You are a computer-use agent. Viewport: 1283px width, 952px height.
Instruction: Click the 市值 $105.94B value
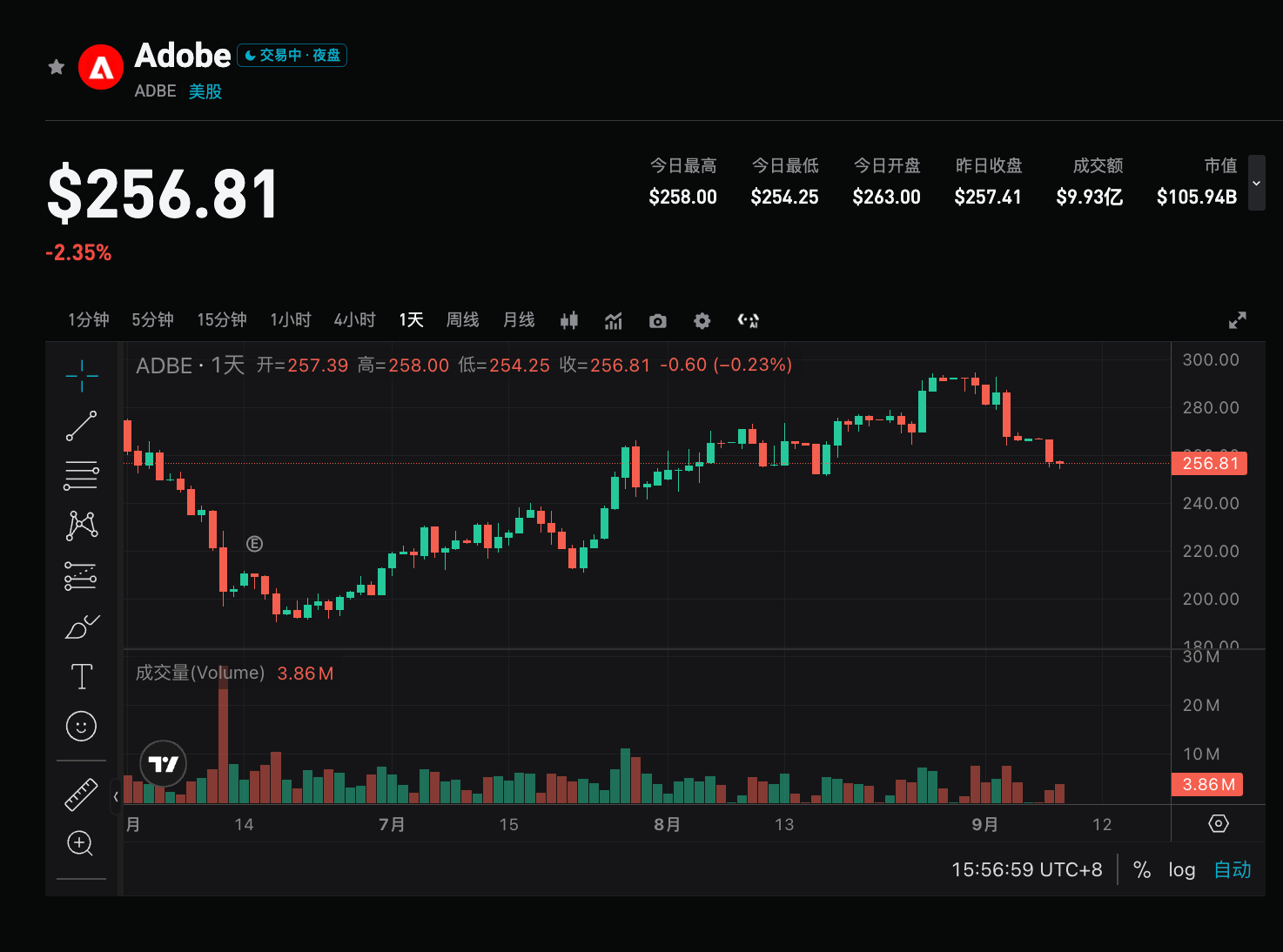1197,197
